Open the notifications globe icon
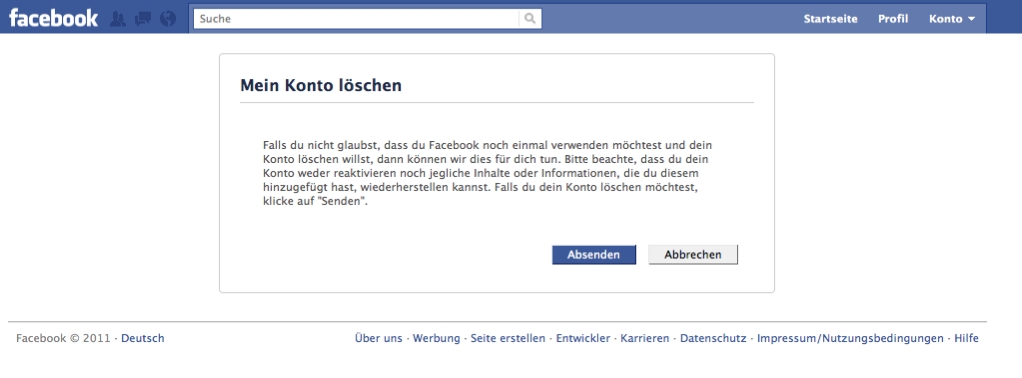 (168, 19)
